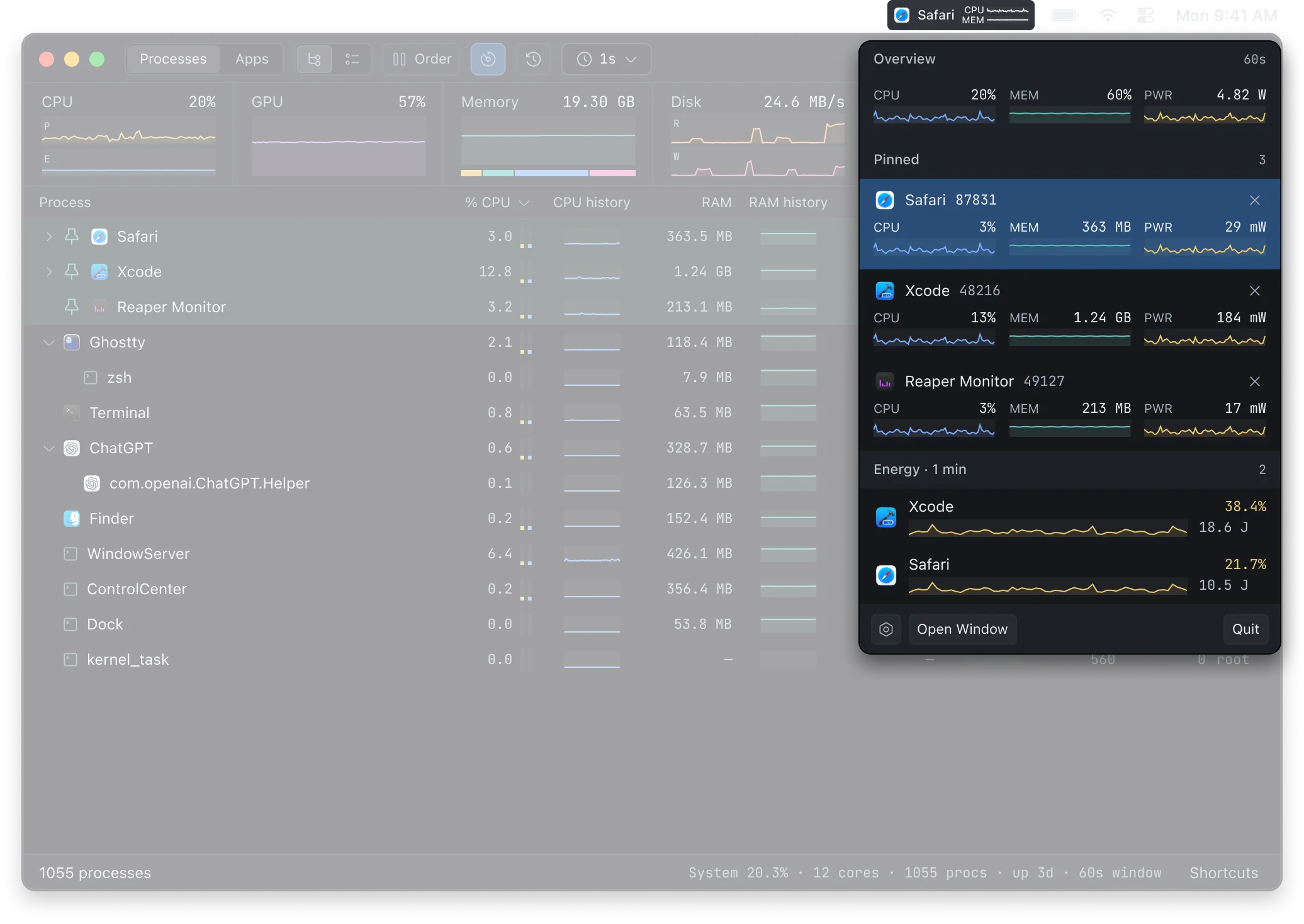Click the Safari menu bar monitor item
This screenshot has width=1304, height=924.
point(961,15)
